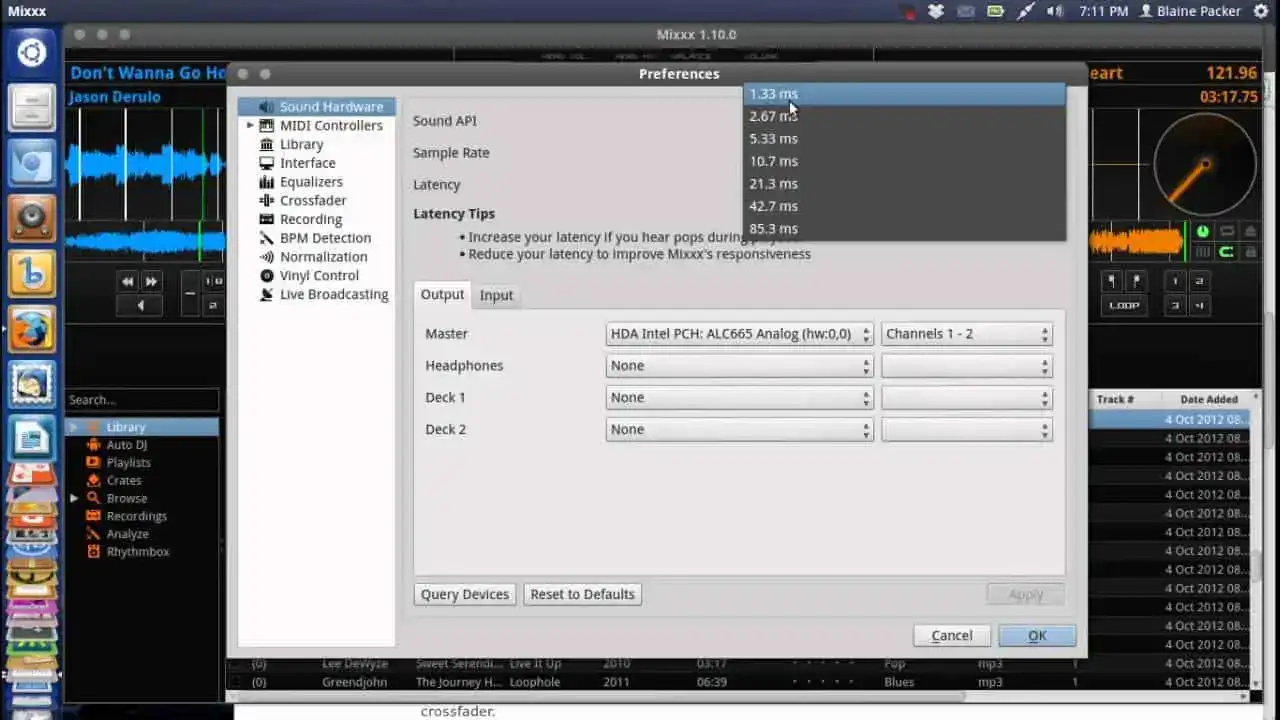Open Normalization preferences via its waves icon
1280x720 pixels.
pos(266,257)
